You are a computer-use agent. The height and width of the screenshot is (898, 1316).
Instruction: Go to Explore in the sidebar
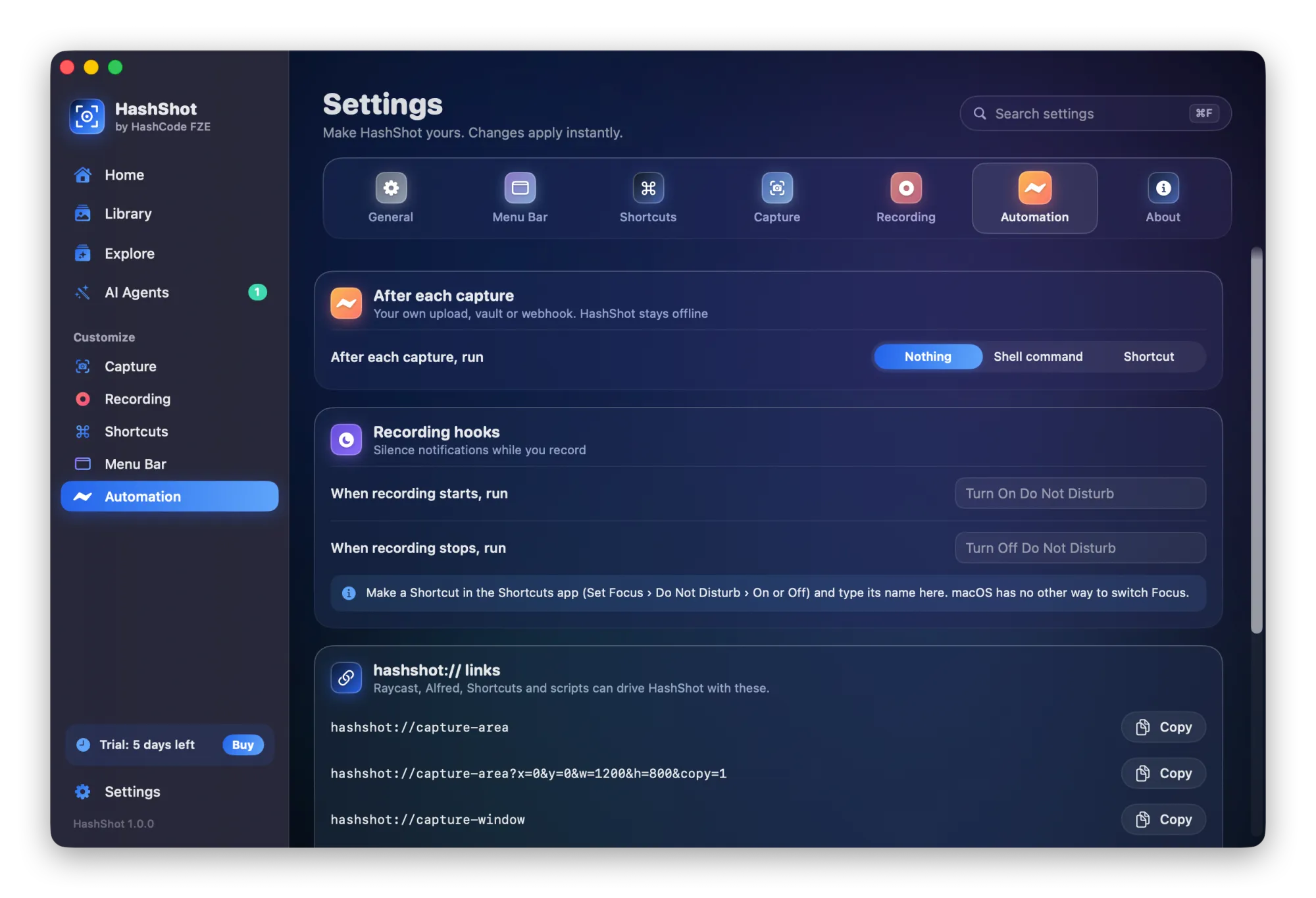pyautogui.click(x=169, y=253)
